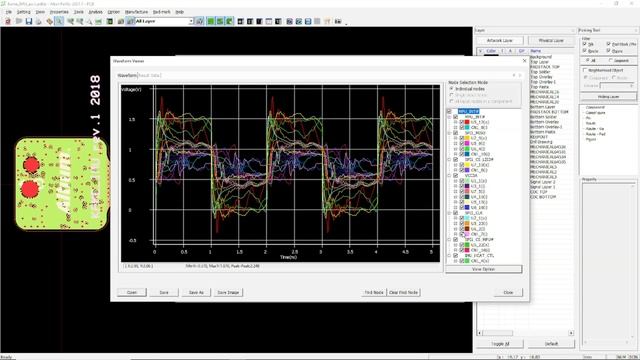Click the third black square layout icon
Viewport: 640px width, 360px height.
coord(259,21)
